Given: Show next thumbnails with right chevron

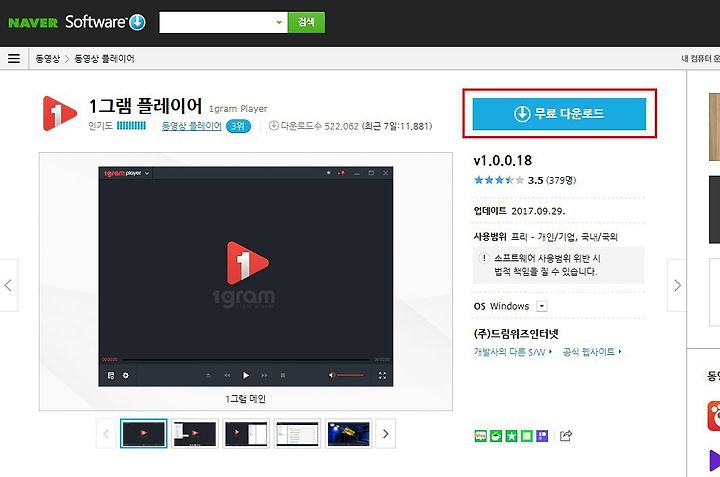Looking at the screenshot, I should click(386, 433).
